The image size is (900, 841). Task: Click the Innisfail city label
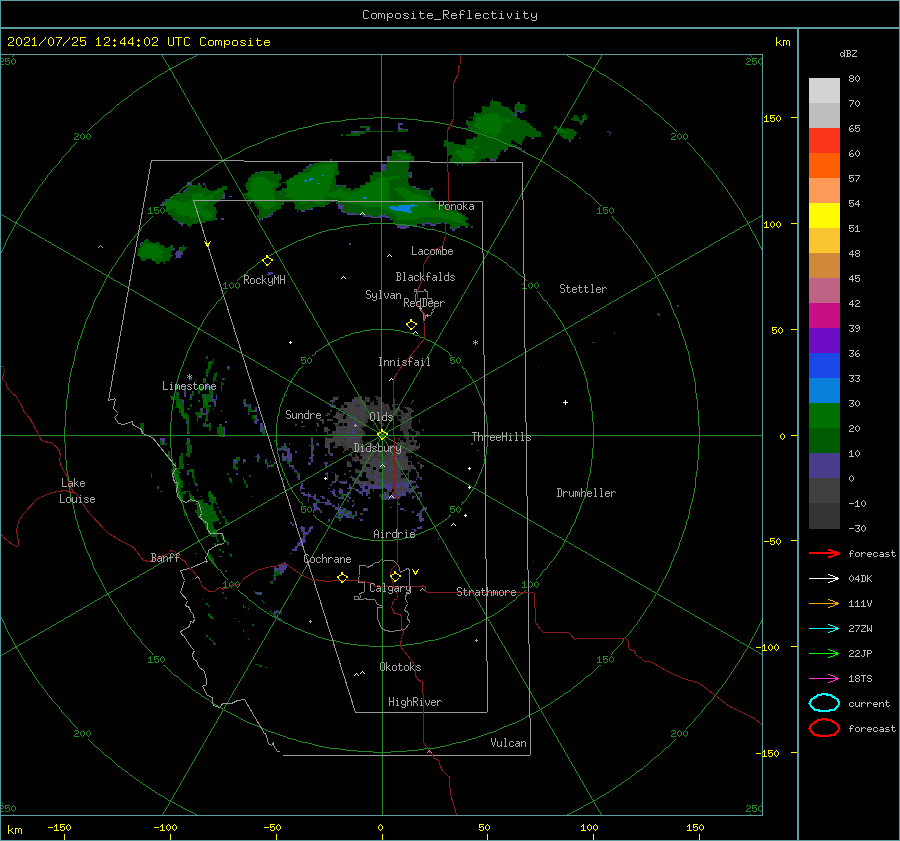click(x=404, y=362)
